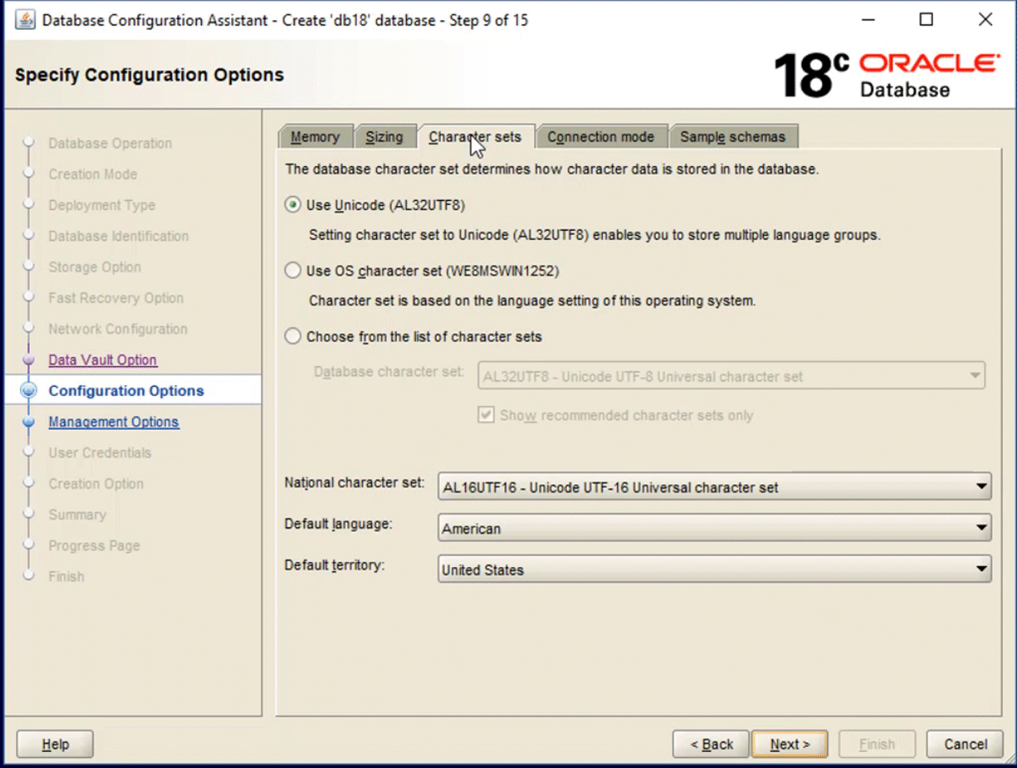Viewport: 1017px width, 768px height.
Task: Click the Fast Recovery Option step
Action: pos(116,298)
